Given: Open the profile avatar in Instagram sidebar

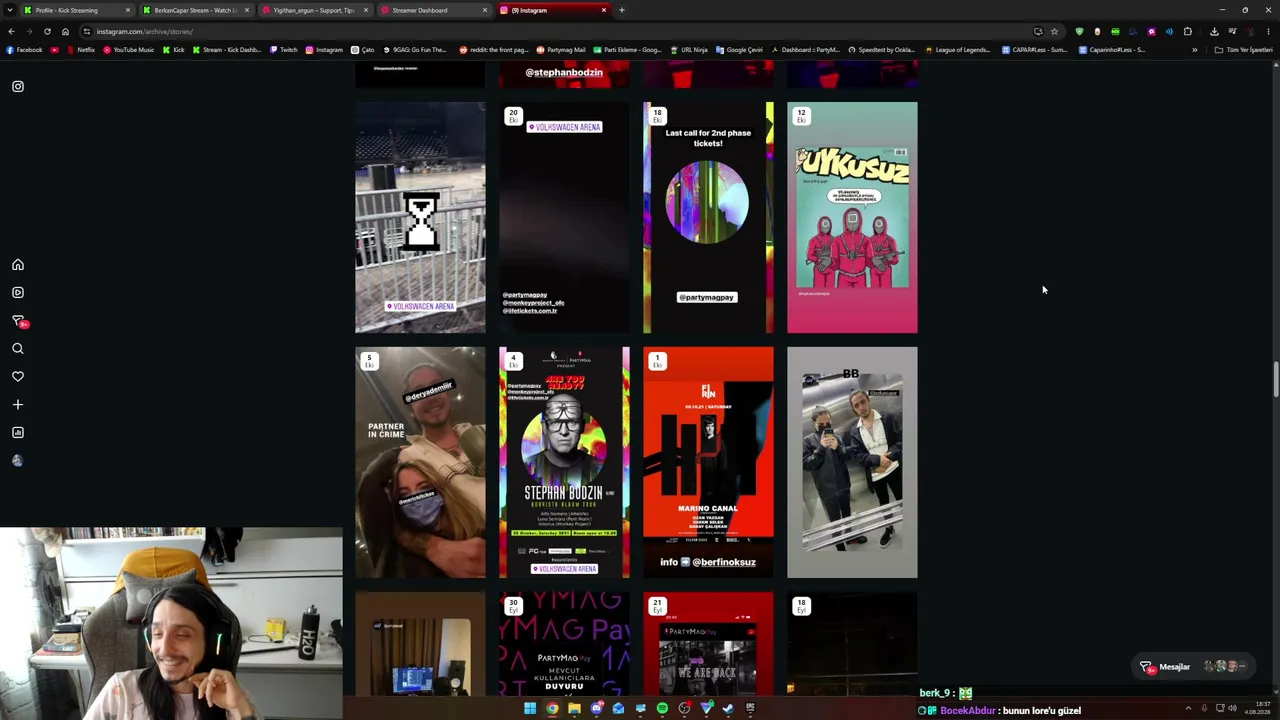Looking at the screenshot, I should click(x=17, y=461).
